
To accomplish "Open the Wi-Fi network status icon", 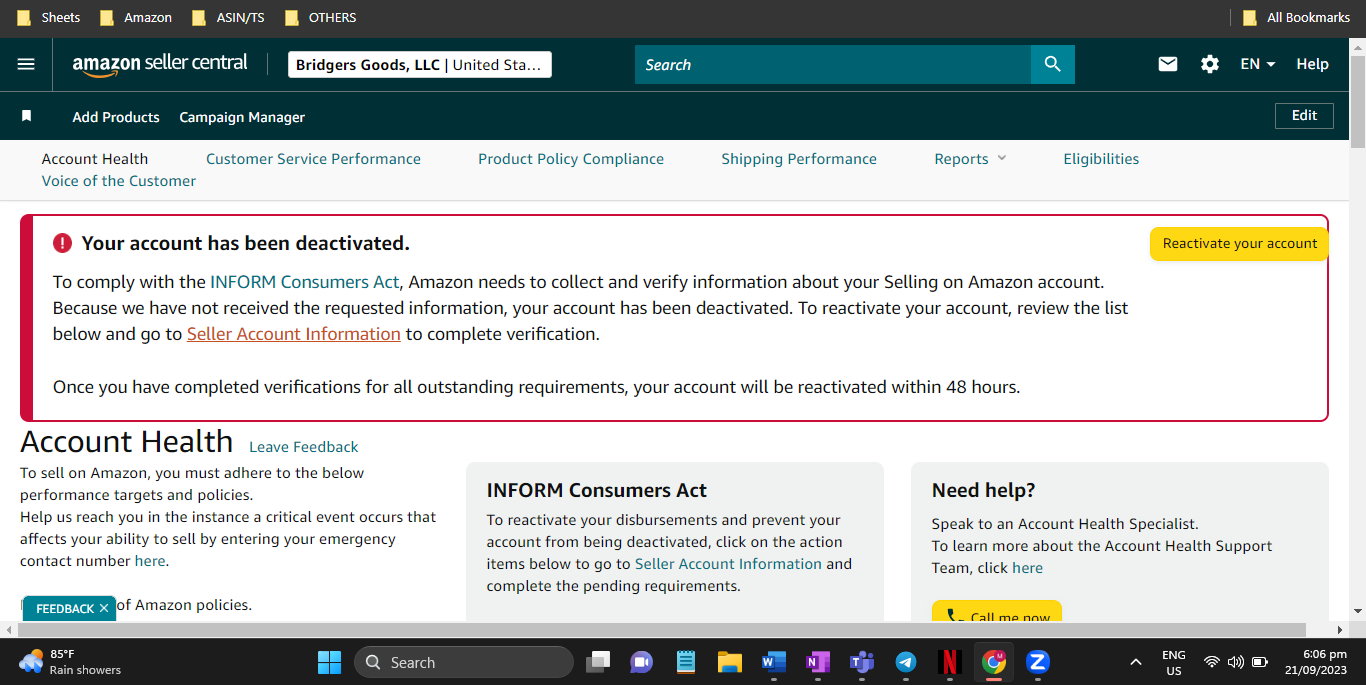I will coord(1212,662).
